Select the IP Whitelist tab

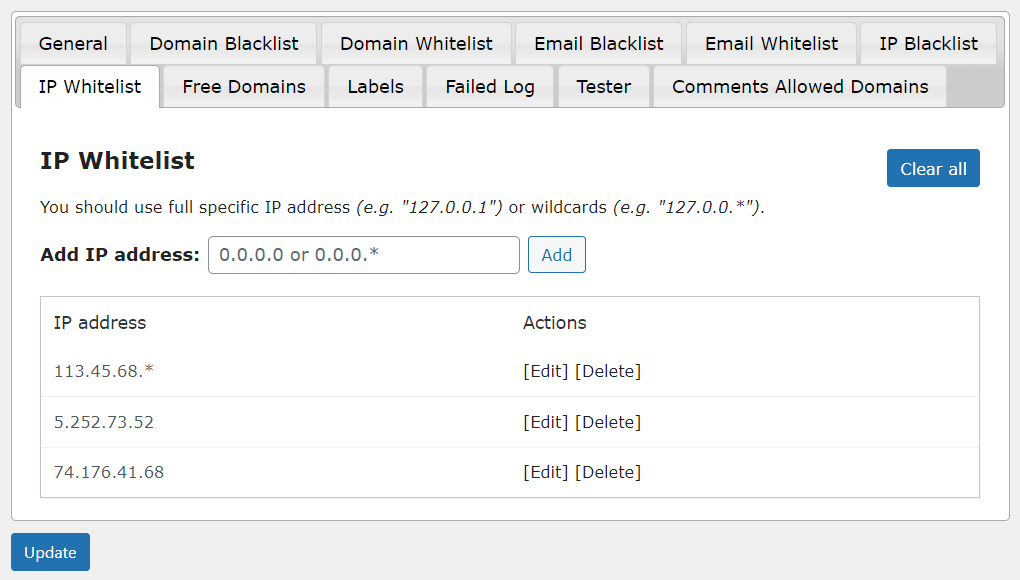tap(90, 87)
